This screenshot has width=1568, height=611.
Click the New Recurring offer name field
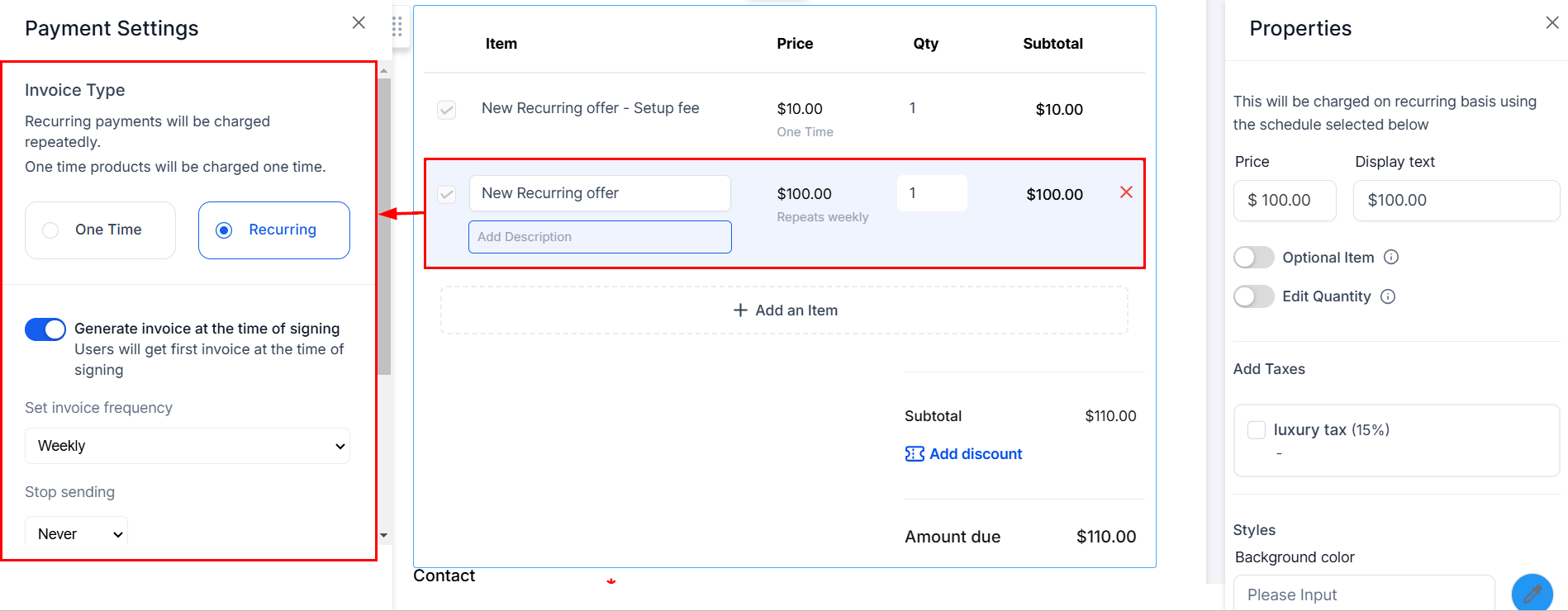pyautogui.click(x=600, y=193)
